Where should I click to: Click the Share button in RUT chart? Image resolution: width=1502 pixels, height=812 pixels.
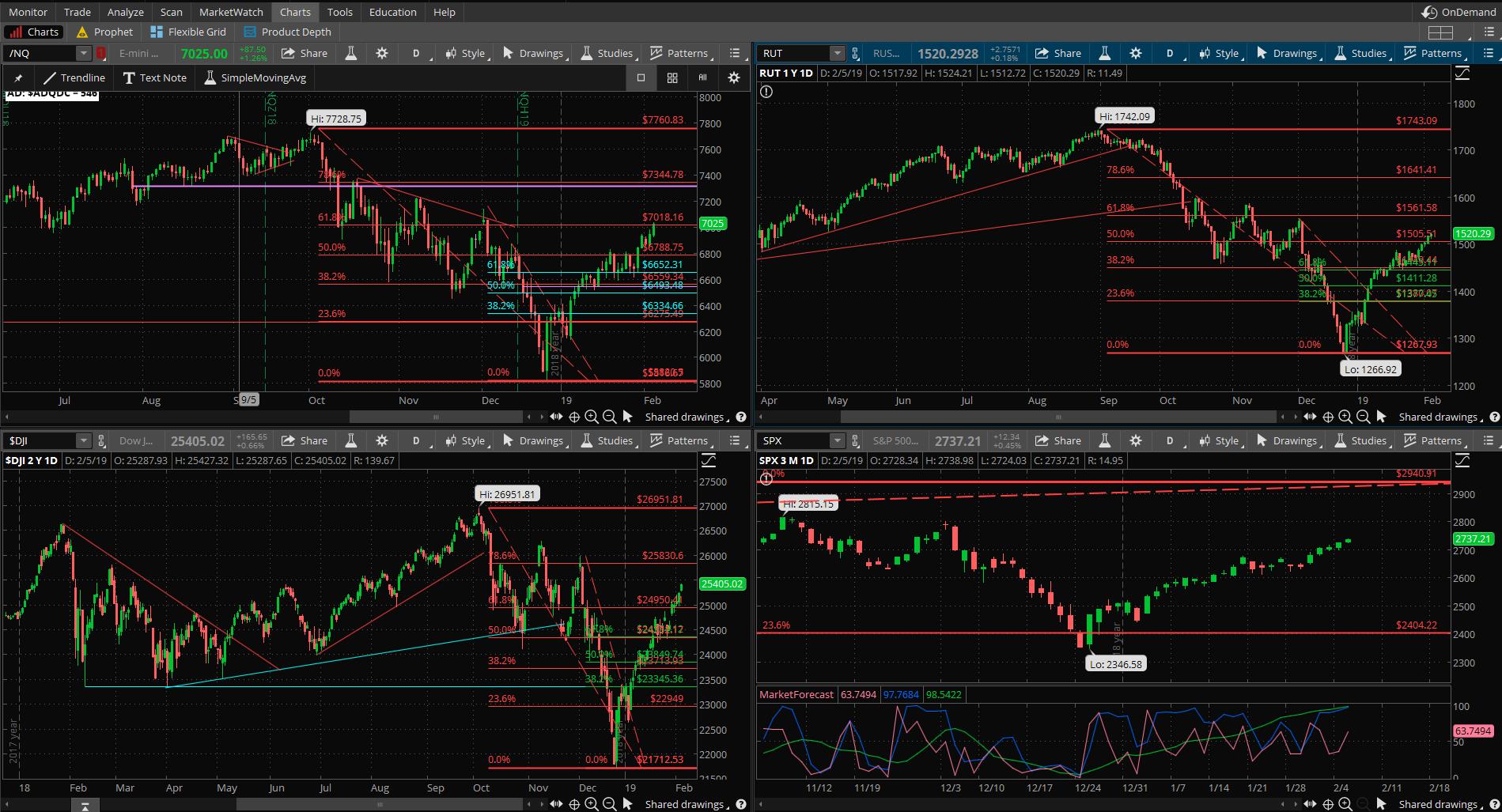pos(1058,53)
